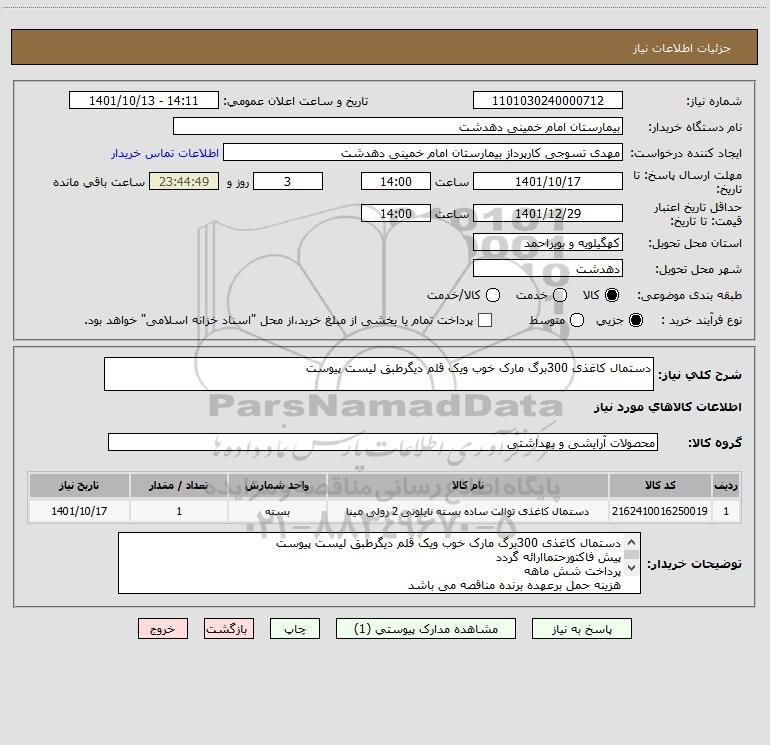
Task: Toggle the اسناد خزانه اسلامی payment checkbox
Action: pos(485,320)
